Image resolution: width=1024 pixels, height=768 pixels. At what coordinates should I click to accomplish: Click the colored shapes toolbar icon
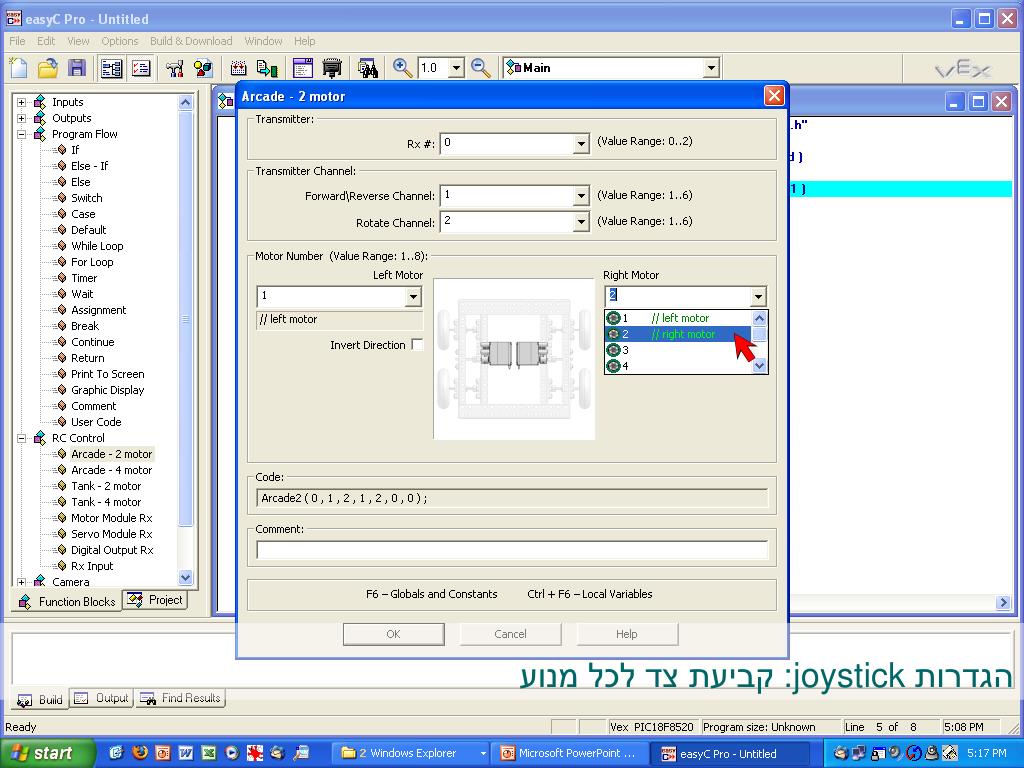pyautogui.click(x=203, y=68)
